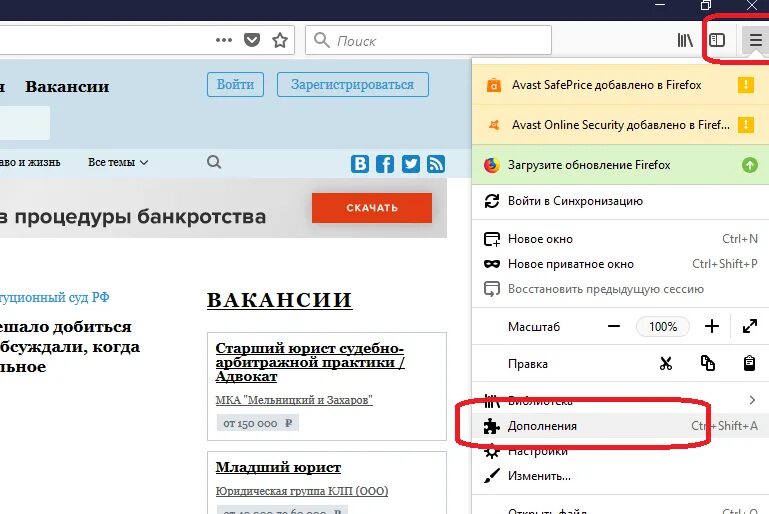
Task: Click the site search magnifier icon
Action: click(214, 162)
